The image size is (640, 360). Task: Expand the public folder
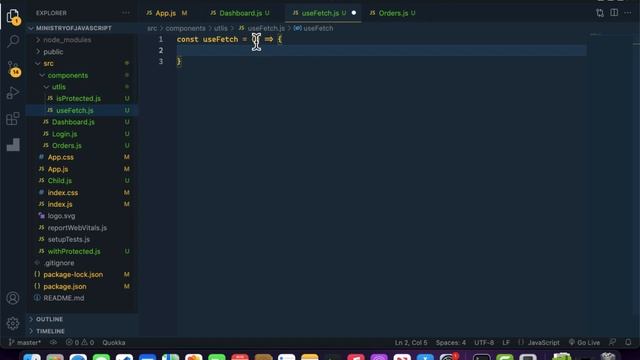[53, 52]
